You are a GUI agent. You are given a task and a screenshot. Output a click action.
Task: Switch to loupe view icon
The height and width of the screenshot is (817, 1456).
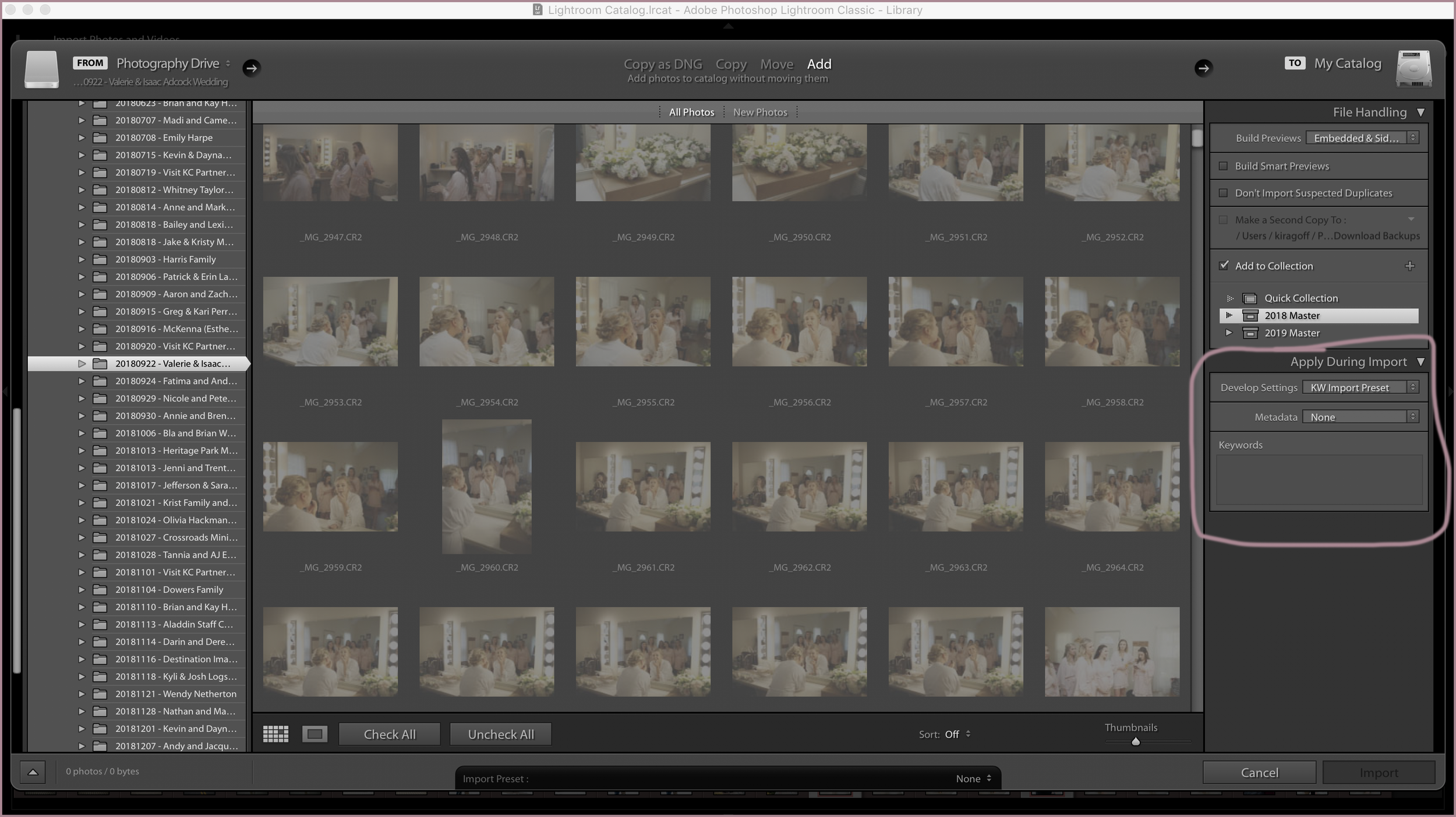point(314,734)
